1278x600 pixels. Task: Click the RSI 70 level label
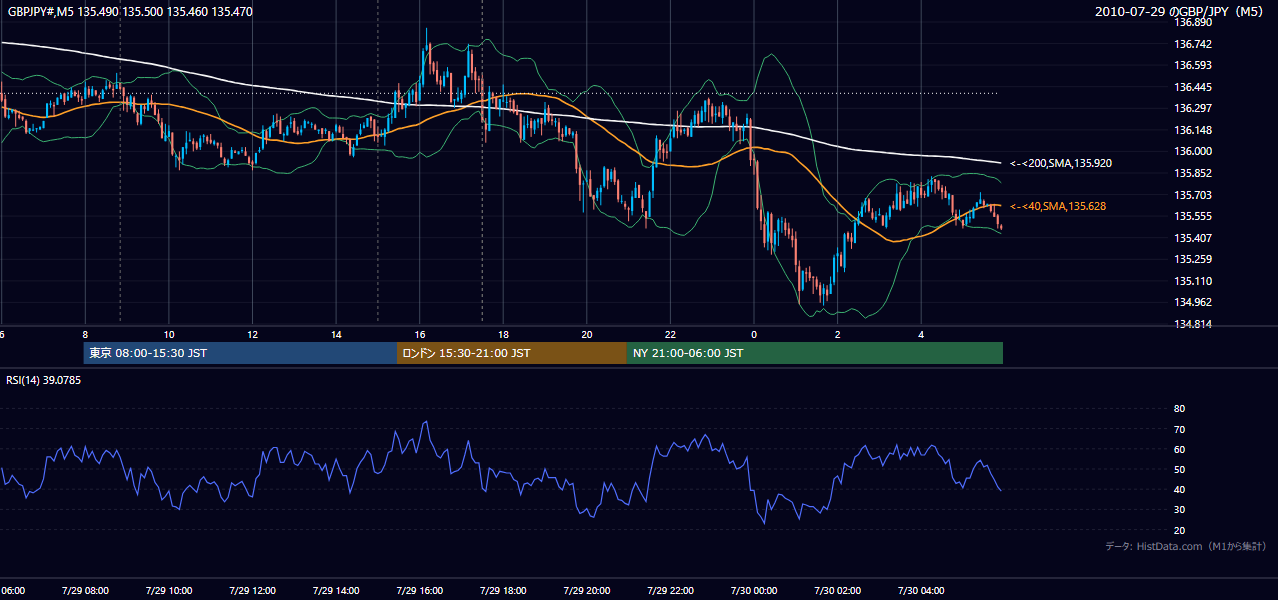click(x=1180, y=429)
